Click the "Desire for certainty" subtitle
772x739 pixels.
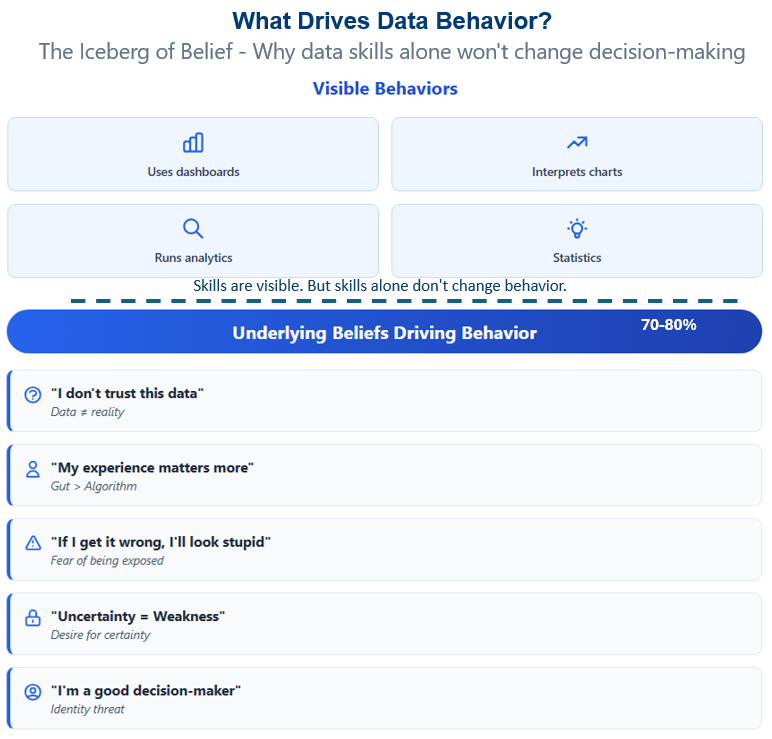click(100, 635)
